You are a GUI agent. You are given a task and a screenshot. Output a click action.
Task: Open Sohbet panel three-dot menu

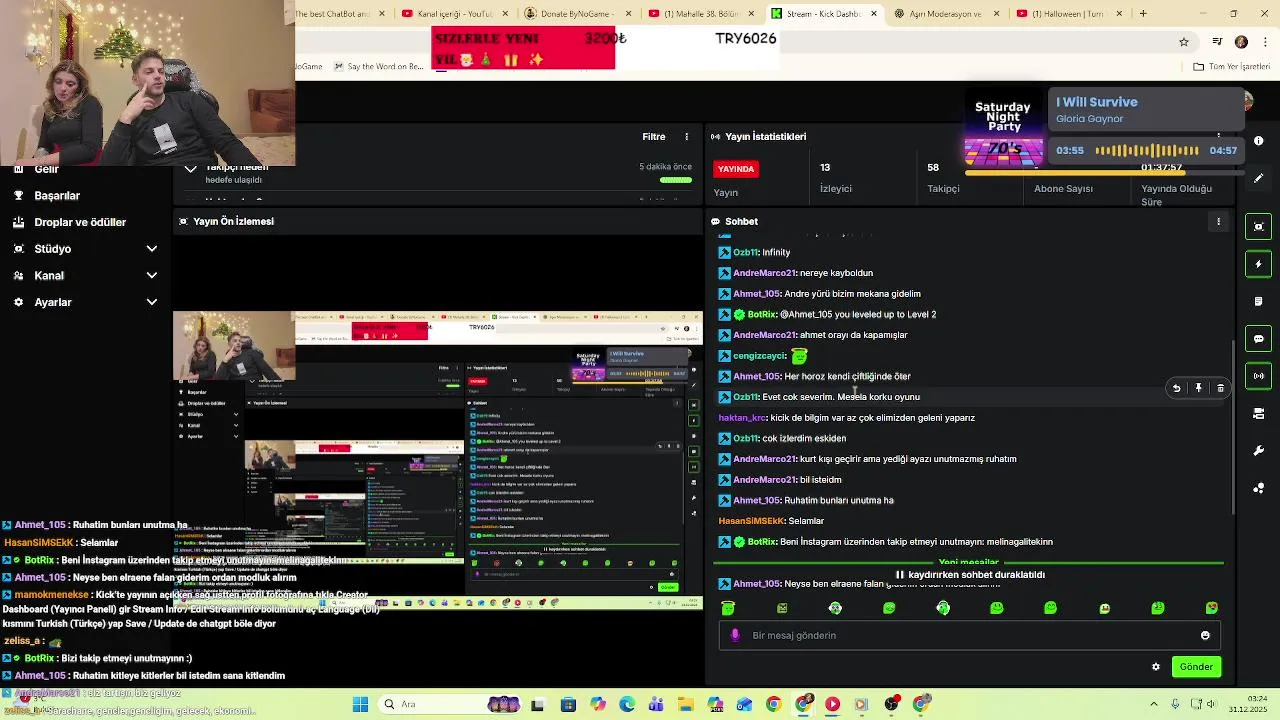click(1218, 221)
